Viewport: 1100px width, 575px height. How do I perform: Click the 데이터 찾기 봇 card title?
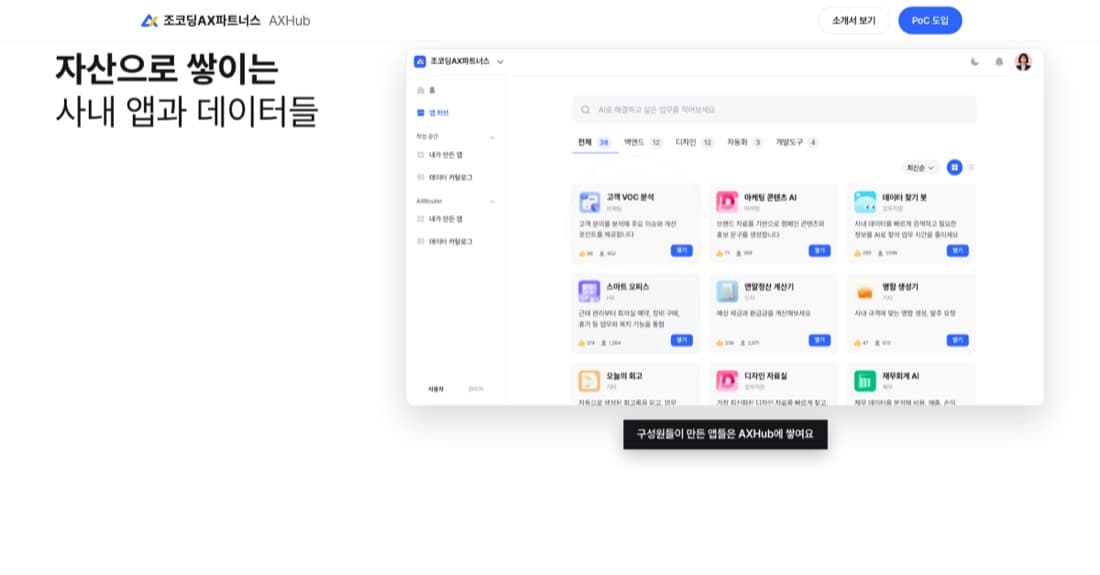tap(904, 197)
